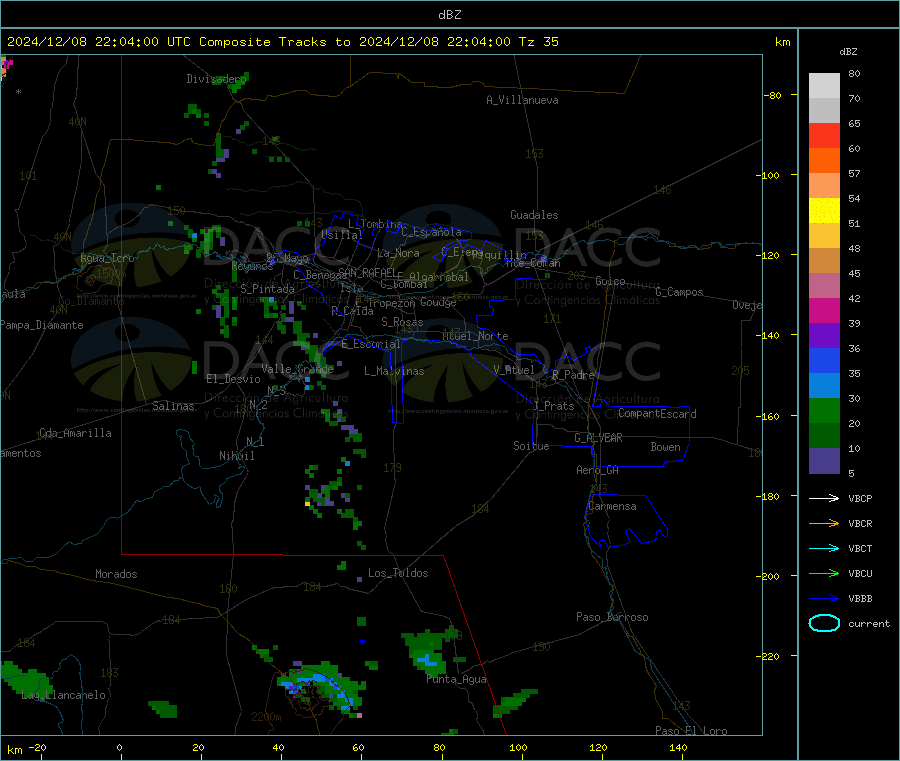Click the L_Malvinas label

coord(394,371)
